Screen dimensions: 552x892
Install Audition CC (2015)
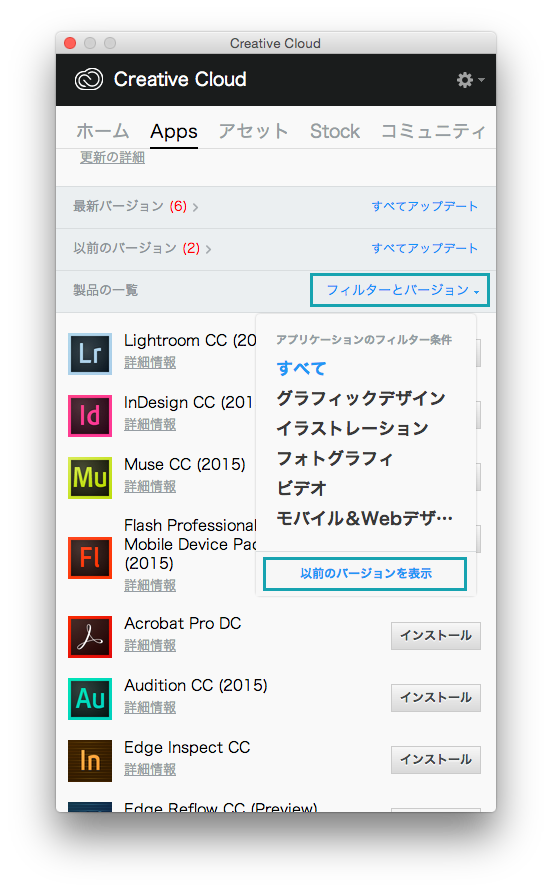click(x=435, y=697)
